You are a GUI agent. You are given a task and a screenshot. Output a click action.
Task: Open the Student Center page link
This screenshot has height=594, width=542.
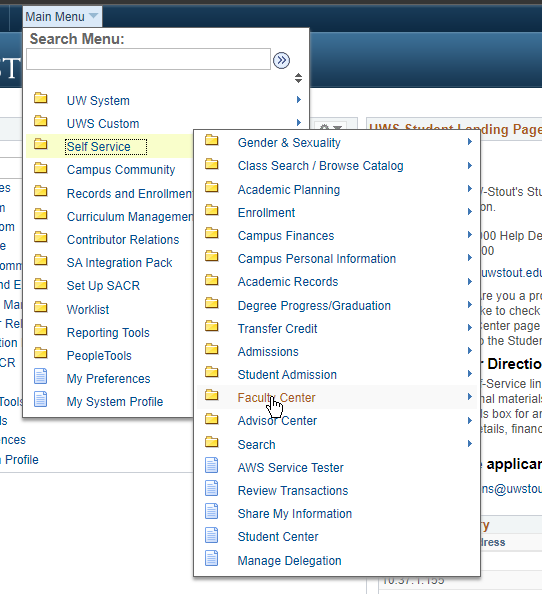pyautogui.click(x=278, y=537)
